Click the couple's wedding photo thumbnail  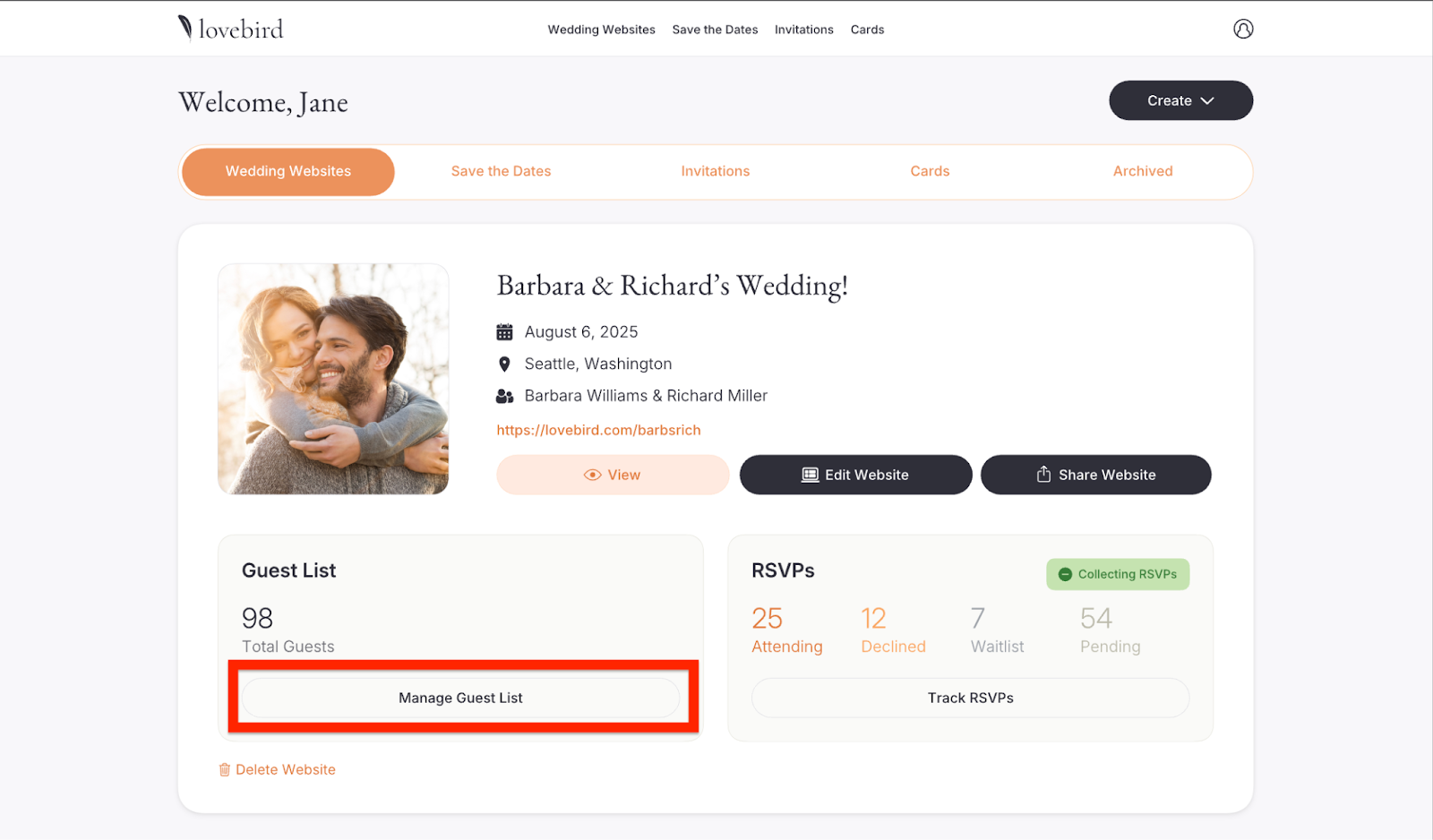tap(333, 379)
